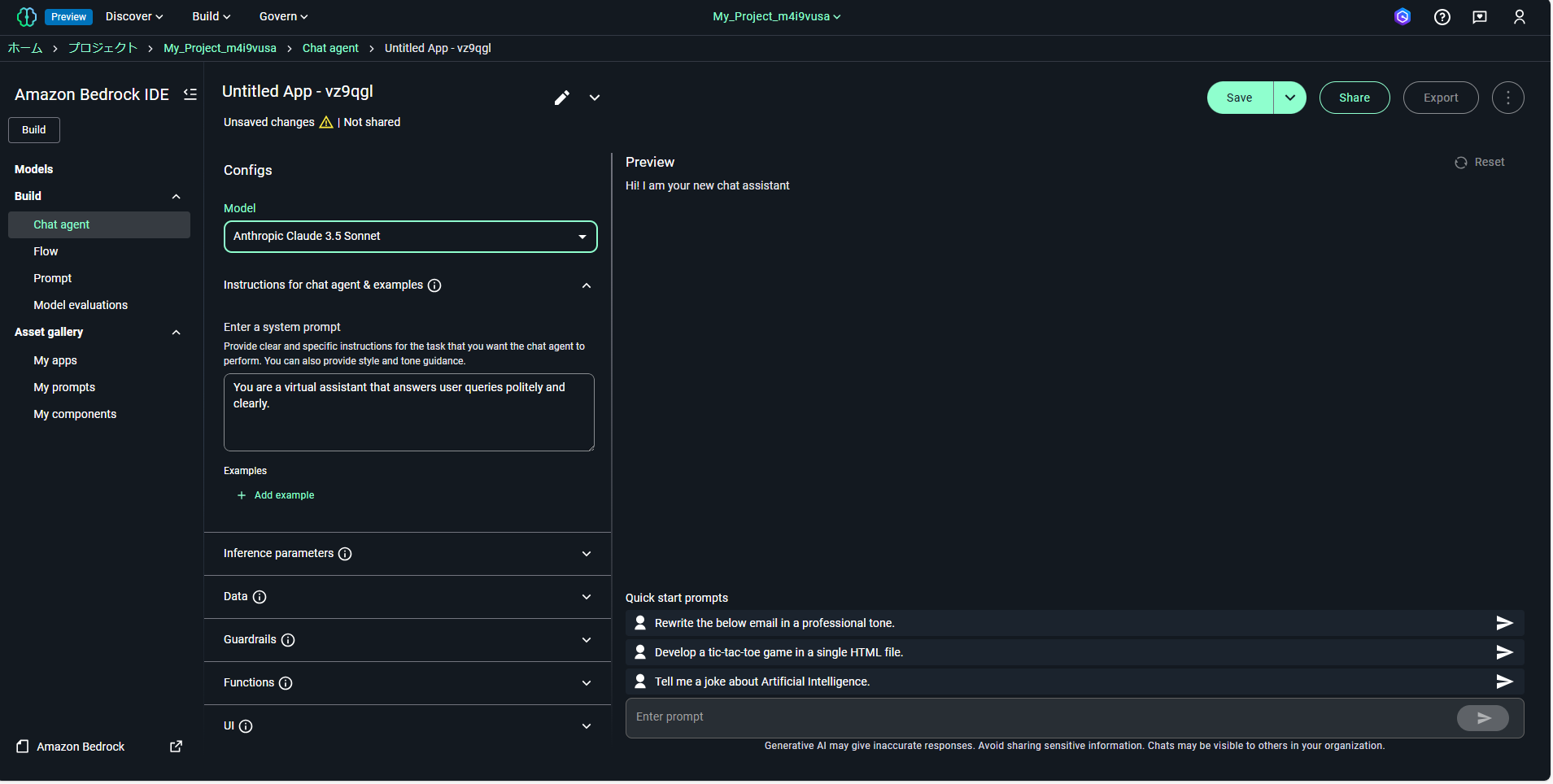Screen dimensions: 1553x784
Task: Click info icon next to Instructions for chat agent
Action: coord(434,285)
